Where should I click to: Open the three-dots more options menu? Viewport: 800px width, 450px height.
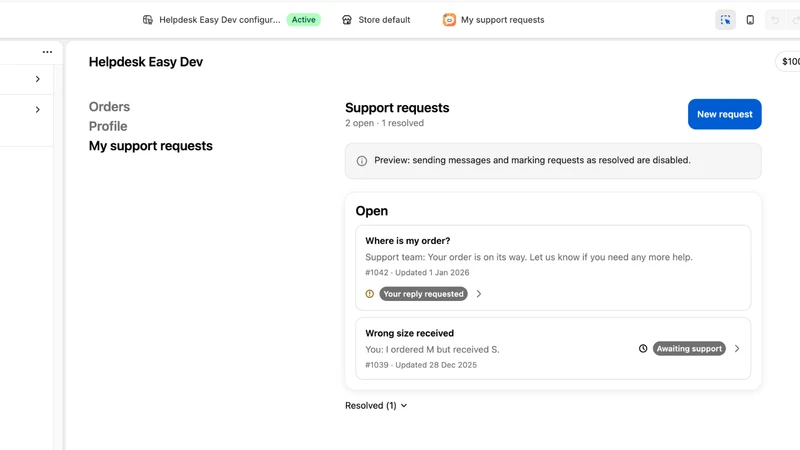click(x=47, y=52)
